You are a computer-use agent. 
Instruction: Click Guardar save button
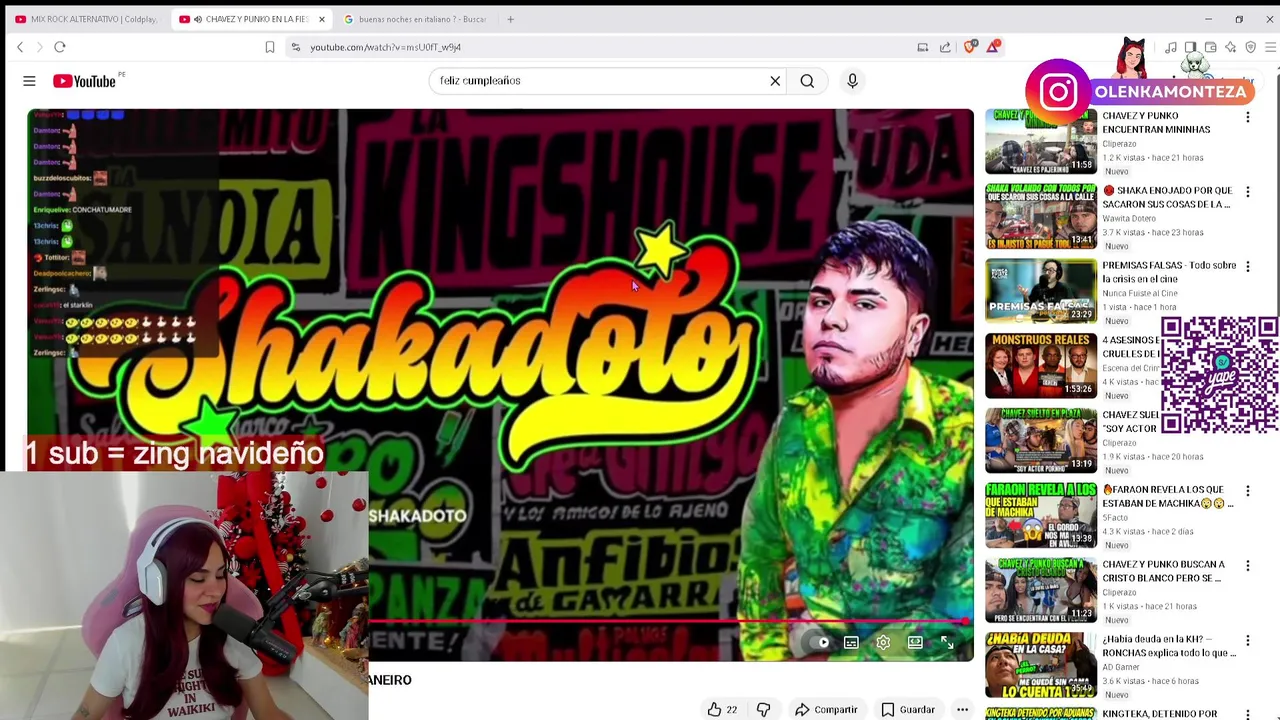(x=908, y=709)
